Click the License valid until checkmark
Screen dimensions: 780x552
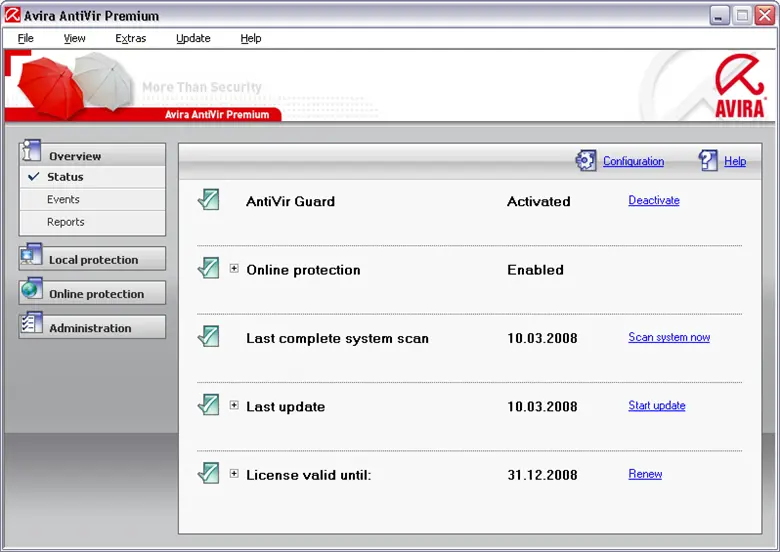coord(208,474)
